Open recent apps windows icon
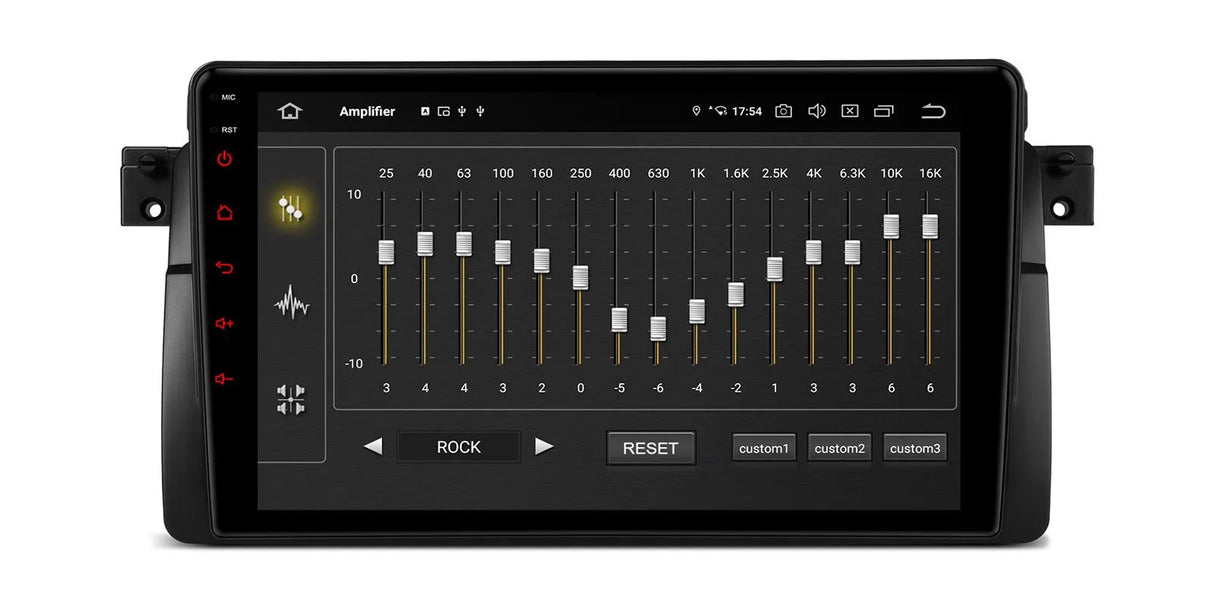Viewport: 1214px width, 607px height. 884,111
